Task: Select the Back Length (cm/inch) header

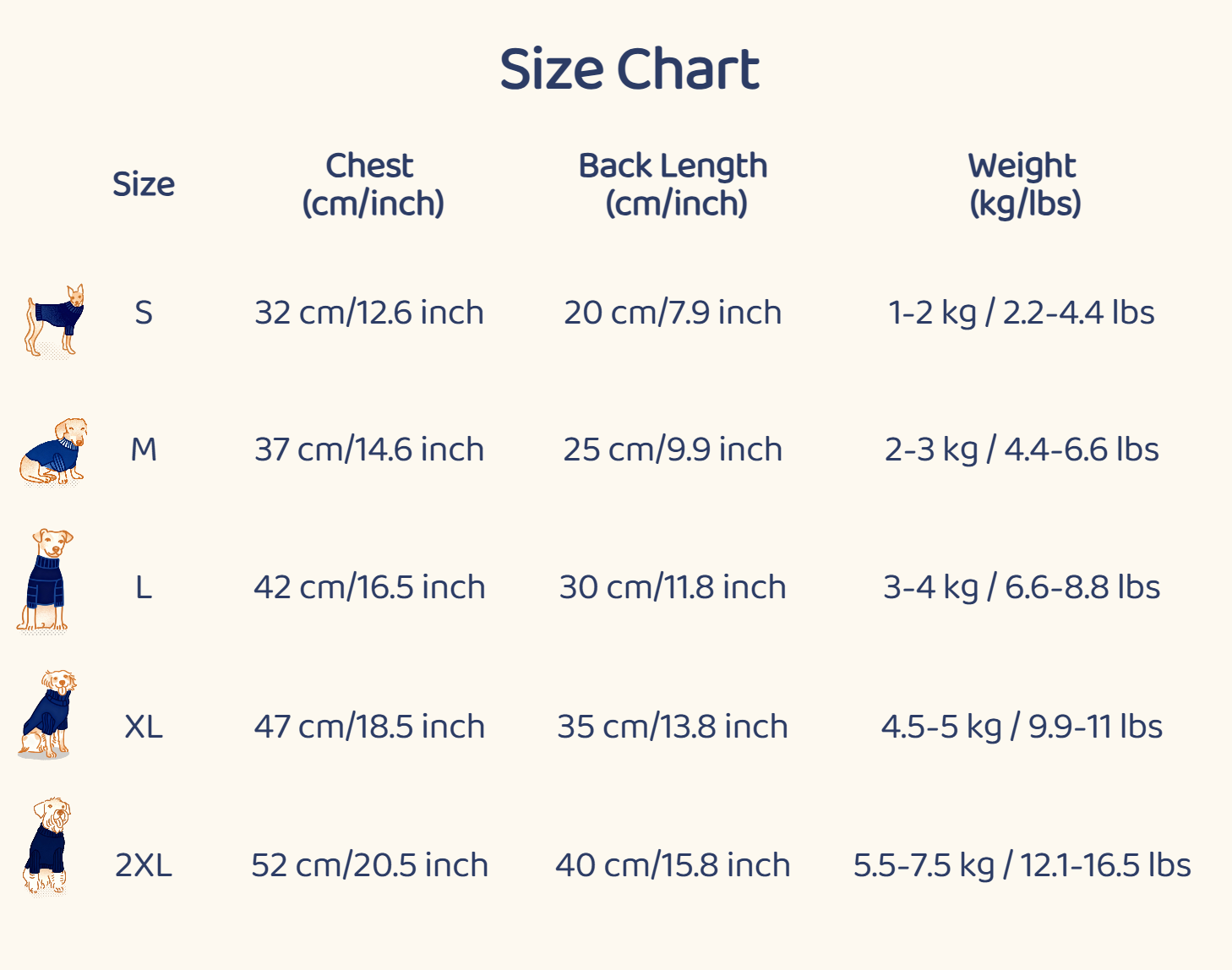Action: (x=673, y=184)
